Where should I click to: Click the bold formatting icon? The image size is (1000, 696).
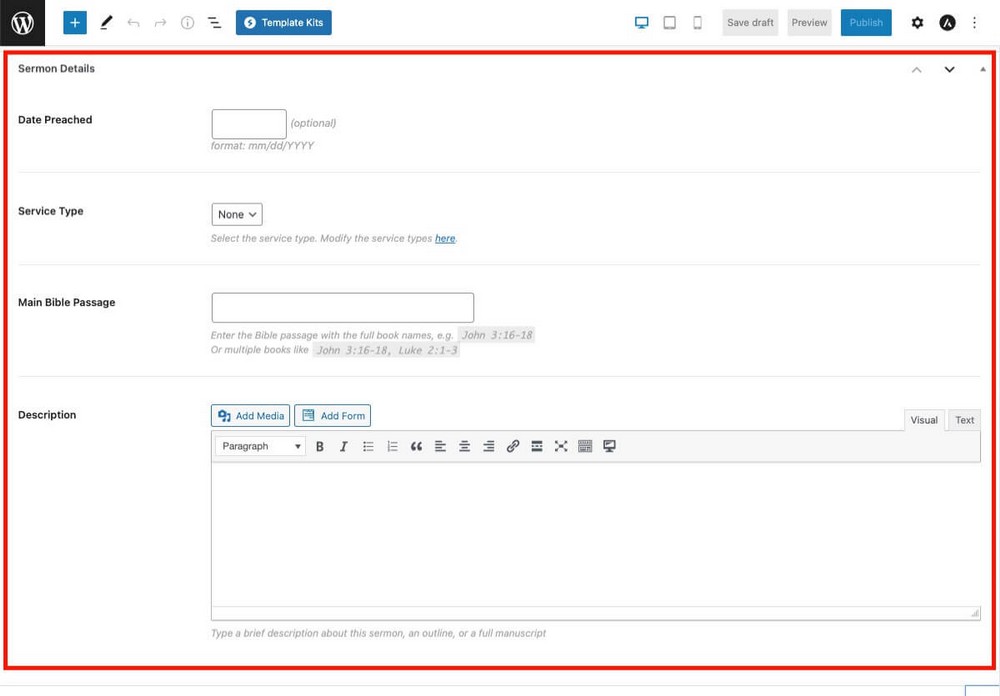click(320, 447)
